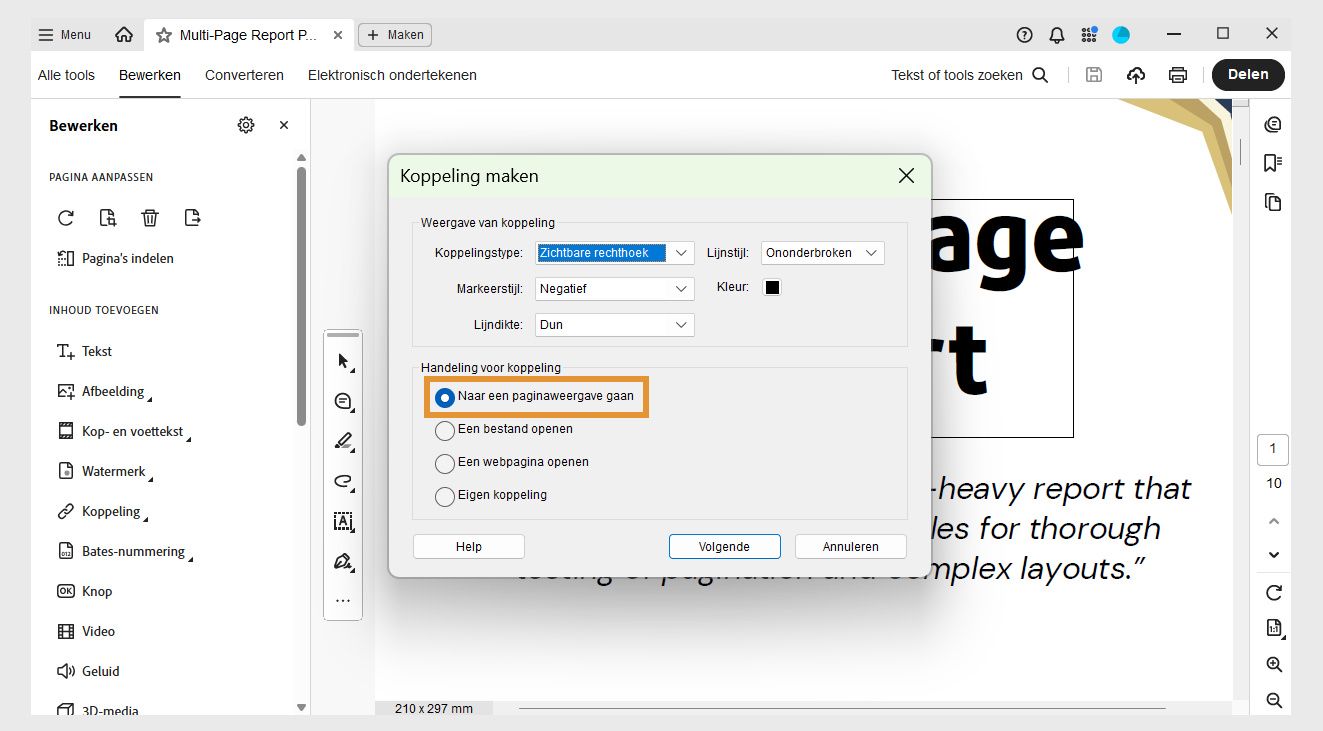Select Naar een paginaweergave gaan radio
This screenshot has height=731, width=1323.
tap(445, 397)
